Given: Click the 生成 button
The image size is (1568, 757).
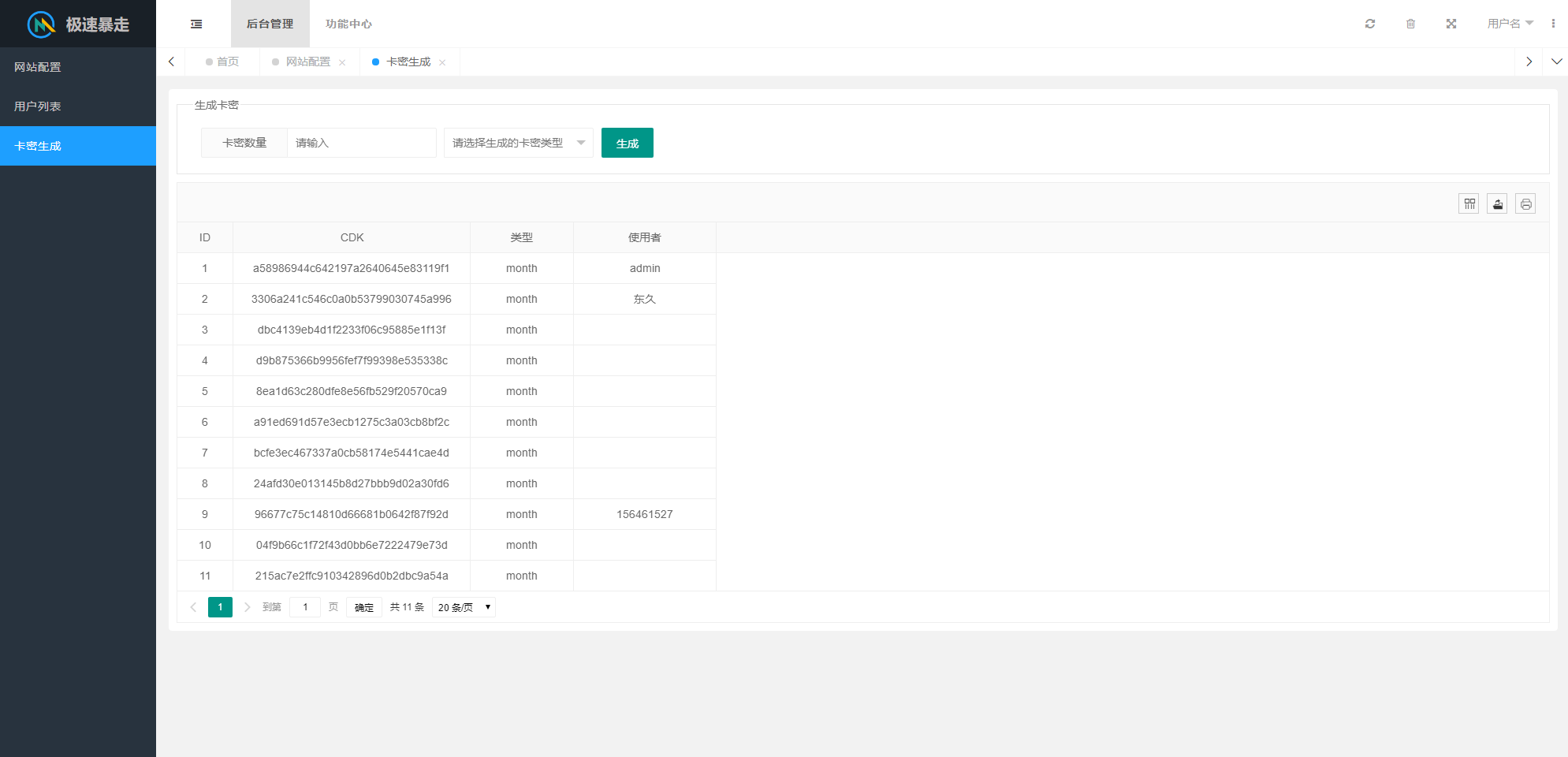Looking at the screenshot, I should (627, 143).
